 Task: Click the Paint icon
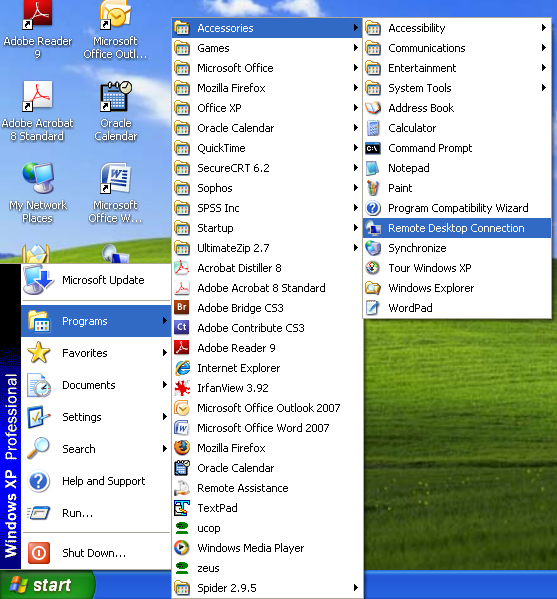373,188
